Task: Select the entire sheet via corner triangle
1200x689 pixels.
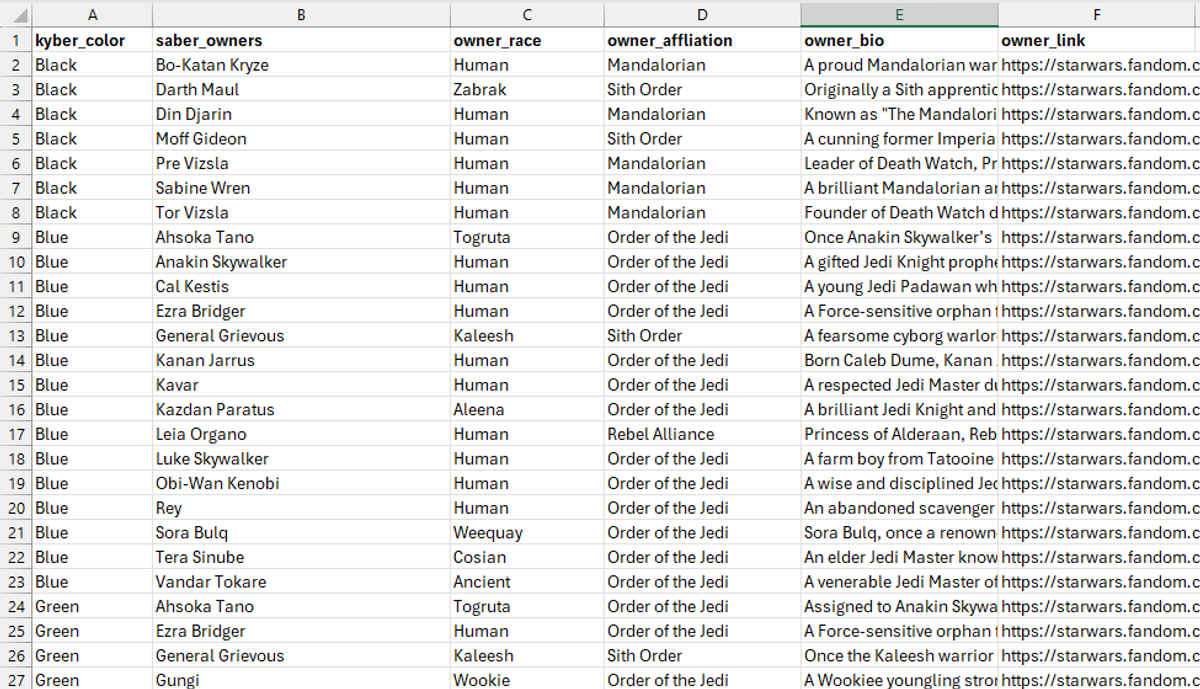Action: (x=16, y=14)
